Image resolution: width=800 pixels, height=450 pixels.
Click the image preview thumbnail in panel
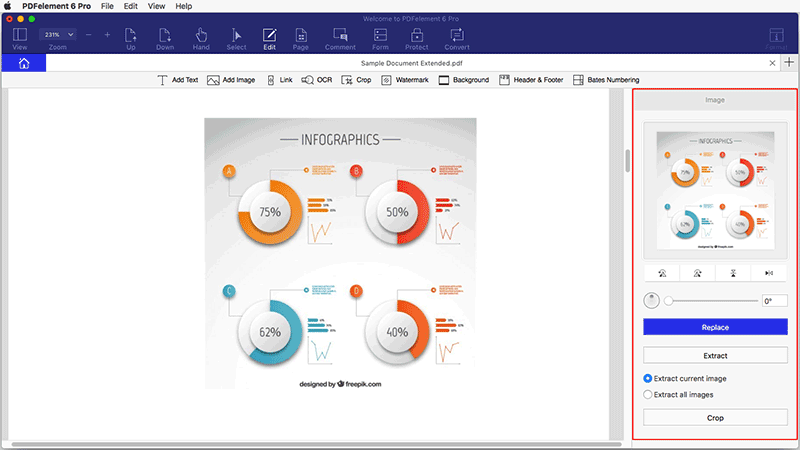pos(715,191)
